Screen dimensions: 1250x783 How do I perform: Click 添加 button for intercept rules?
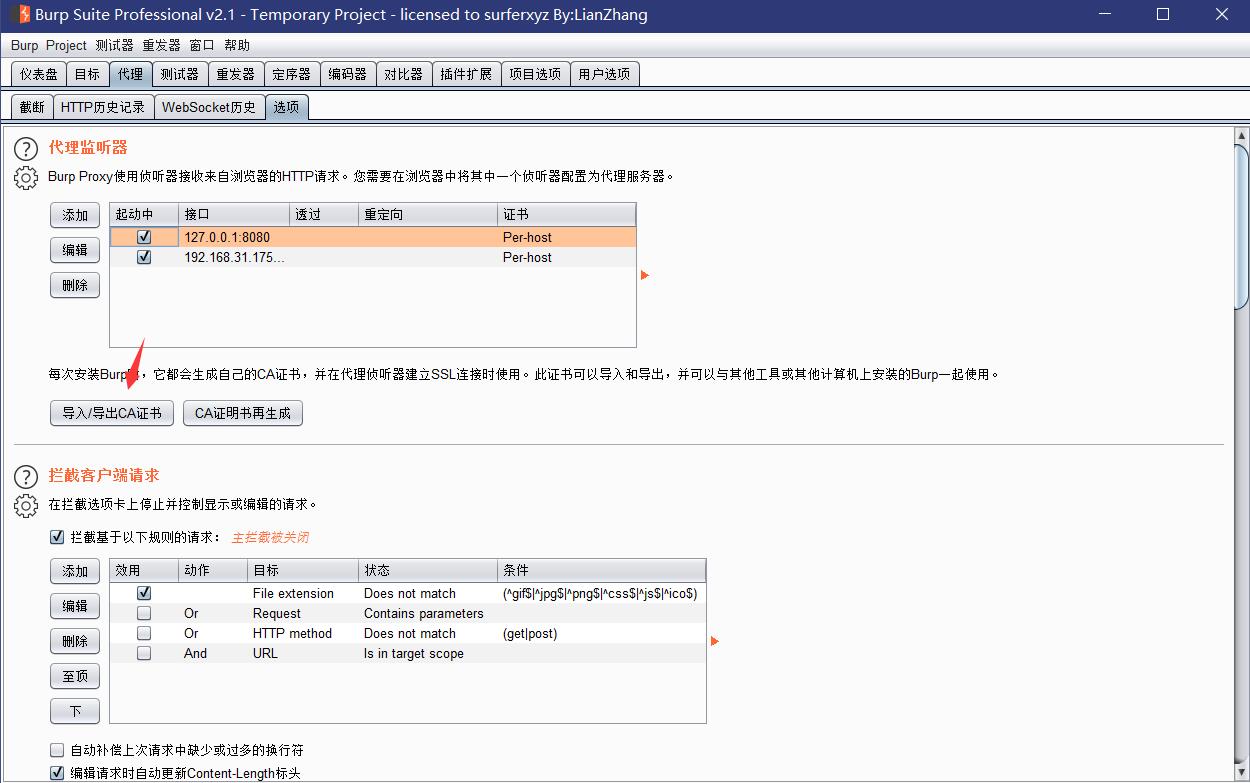tap(75, 571)
